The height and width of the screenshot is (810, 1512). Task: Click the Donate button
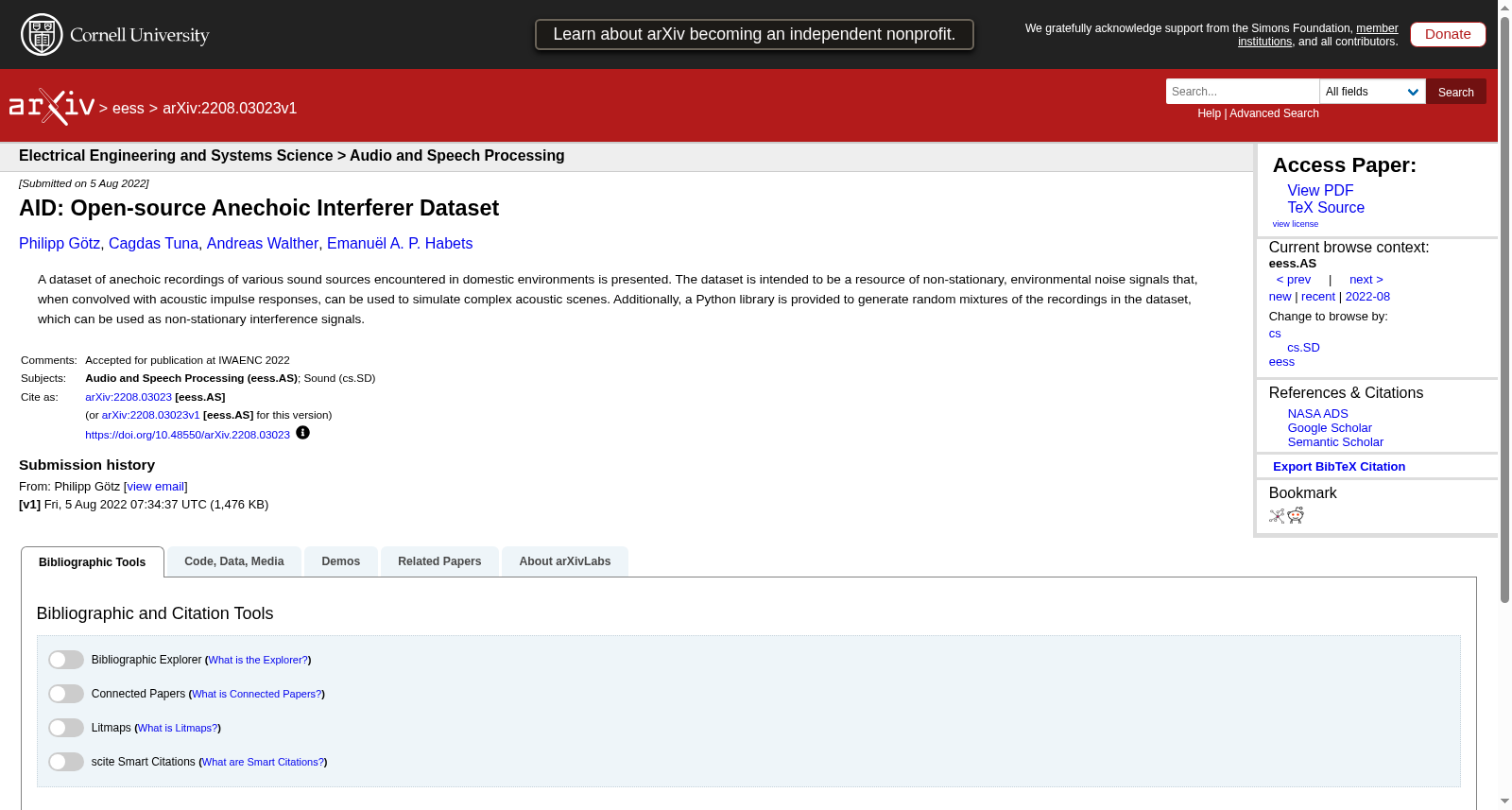point(1448,34)
